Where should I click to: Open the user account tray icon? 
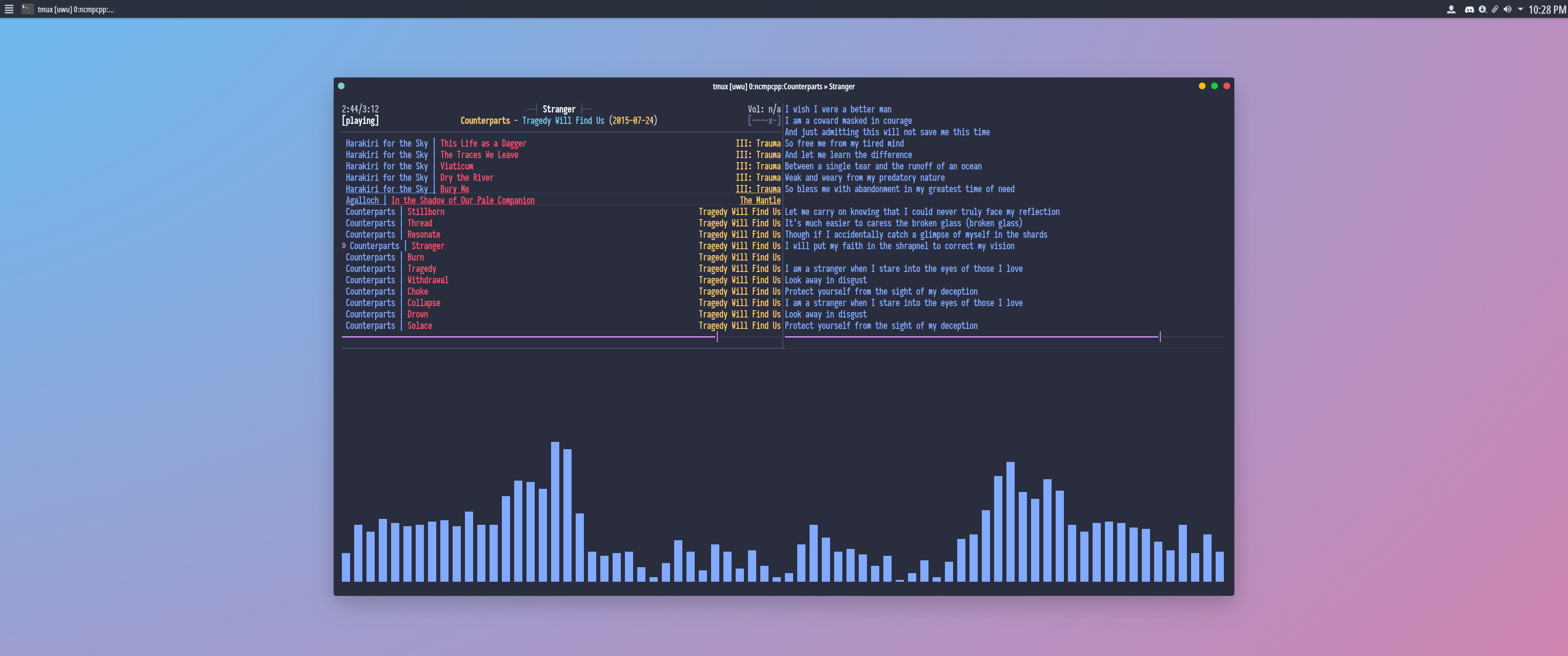tap(1451, 9)
